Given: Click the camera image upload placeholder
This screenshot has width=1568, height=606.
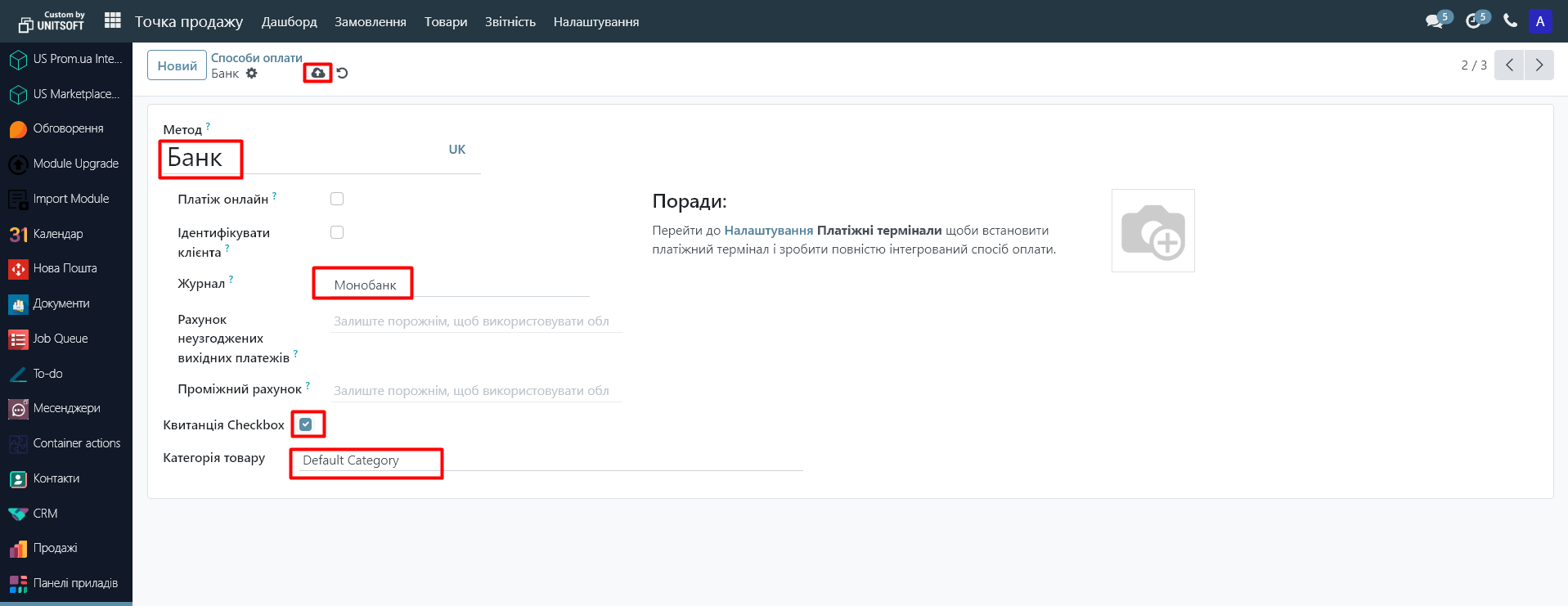Looking at the screenshot, I should click(1152, 231).
